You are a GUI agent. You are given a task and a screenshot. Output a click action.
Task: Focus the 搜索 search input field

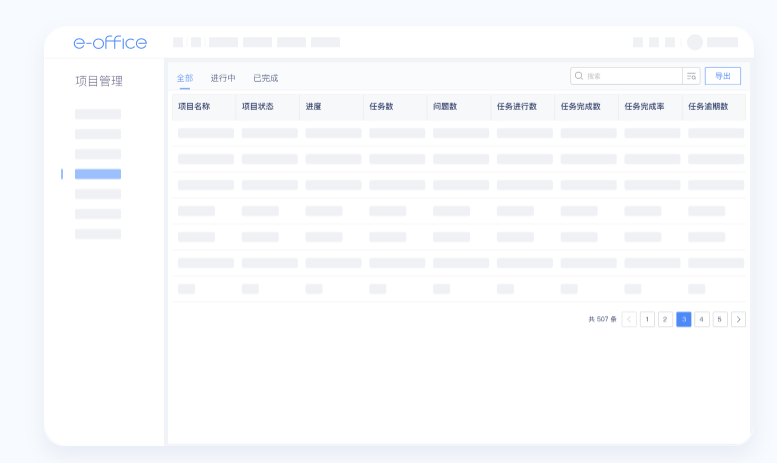click(630, 76)
